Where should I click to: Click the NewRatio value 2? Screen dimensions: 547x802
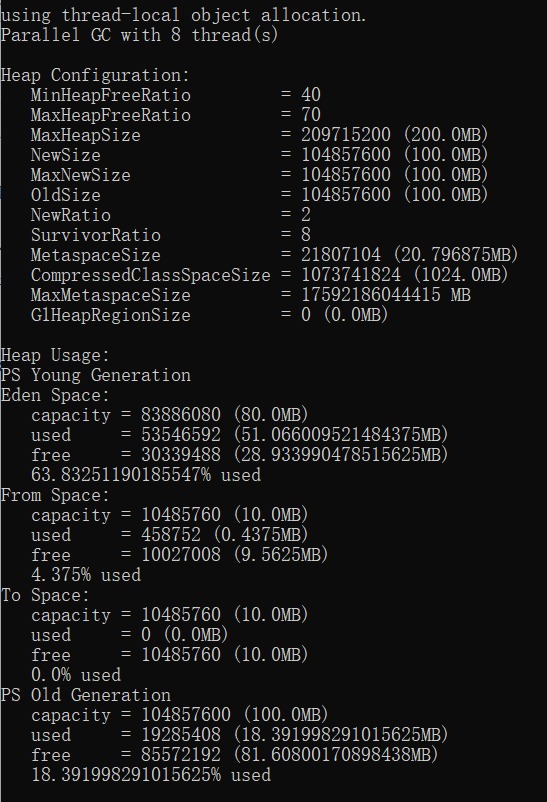point(306,215)
